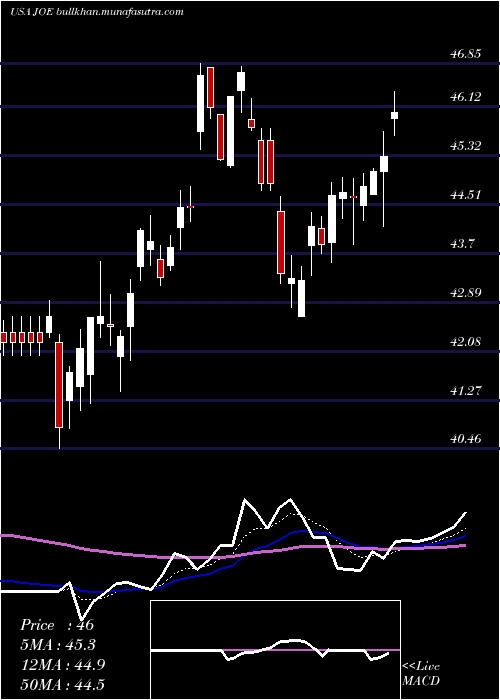Click the large red candle dropping to 40.46
The width and height of the screenshot is (500, 700).
point(59,385)
